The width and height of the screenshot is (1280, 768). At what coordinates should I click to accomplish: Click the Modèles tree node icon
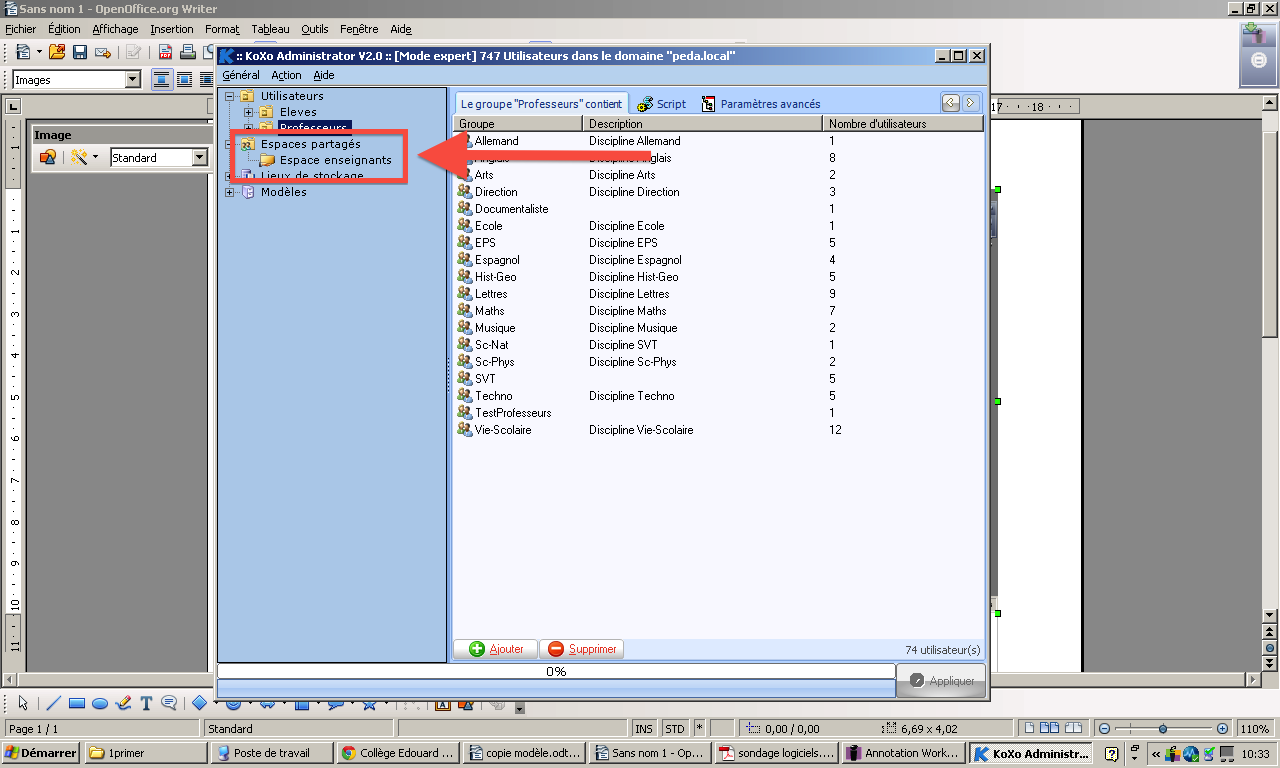248,192
